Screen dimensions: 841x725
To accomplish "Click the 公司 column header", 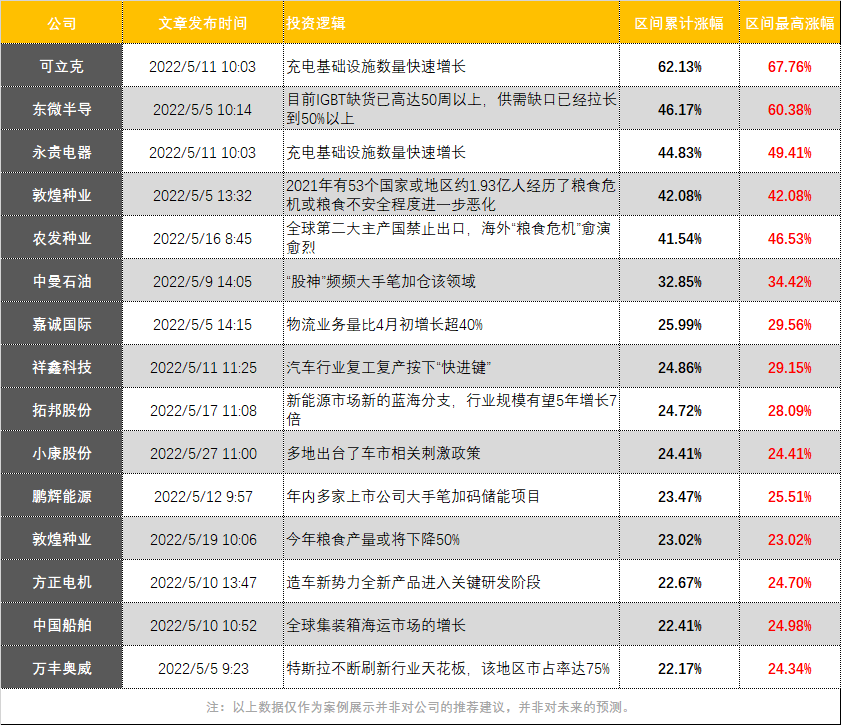I will coord(62,23).
